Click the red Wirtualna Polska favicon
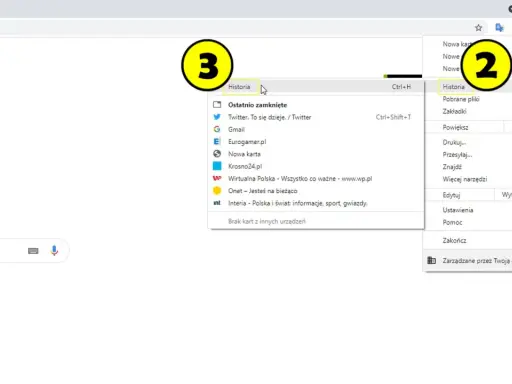 point(217,178)
